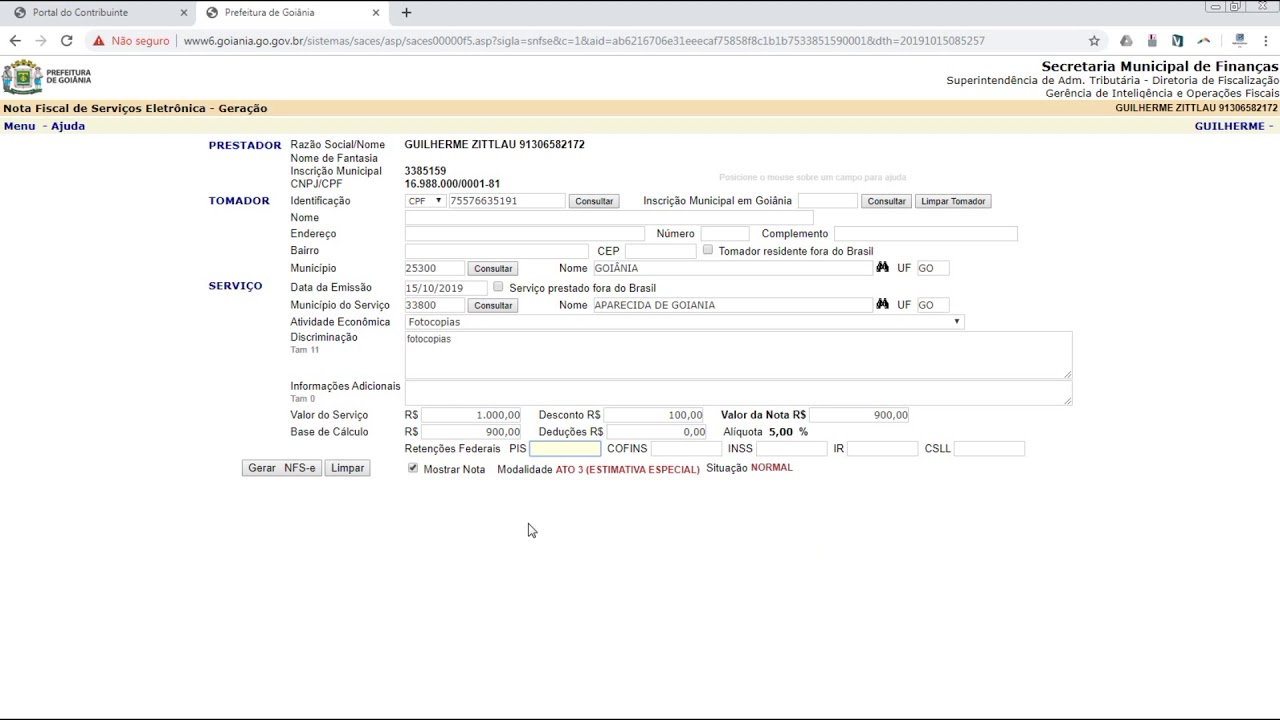
Task: Click the Município do Serviço code 33800
Action: [434, 305]
